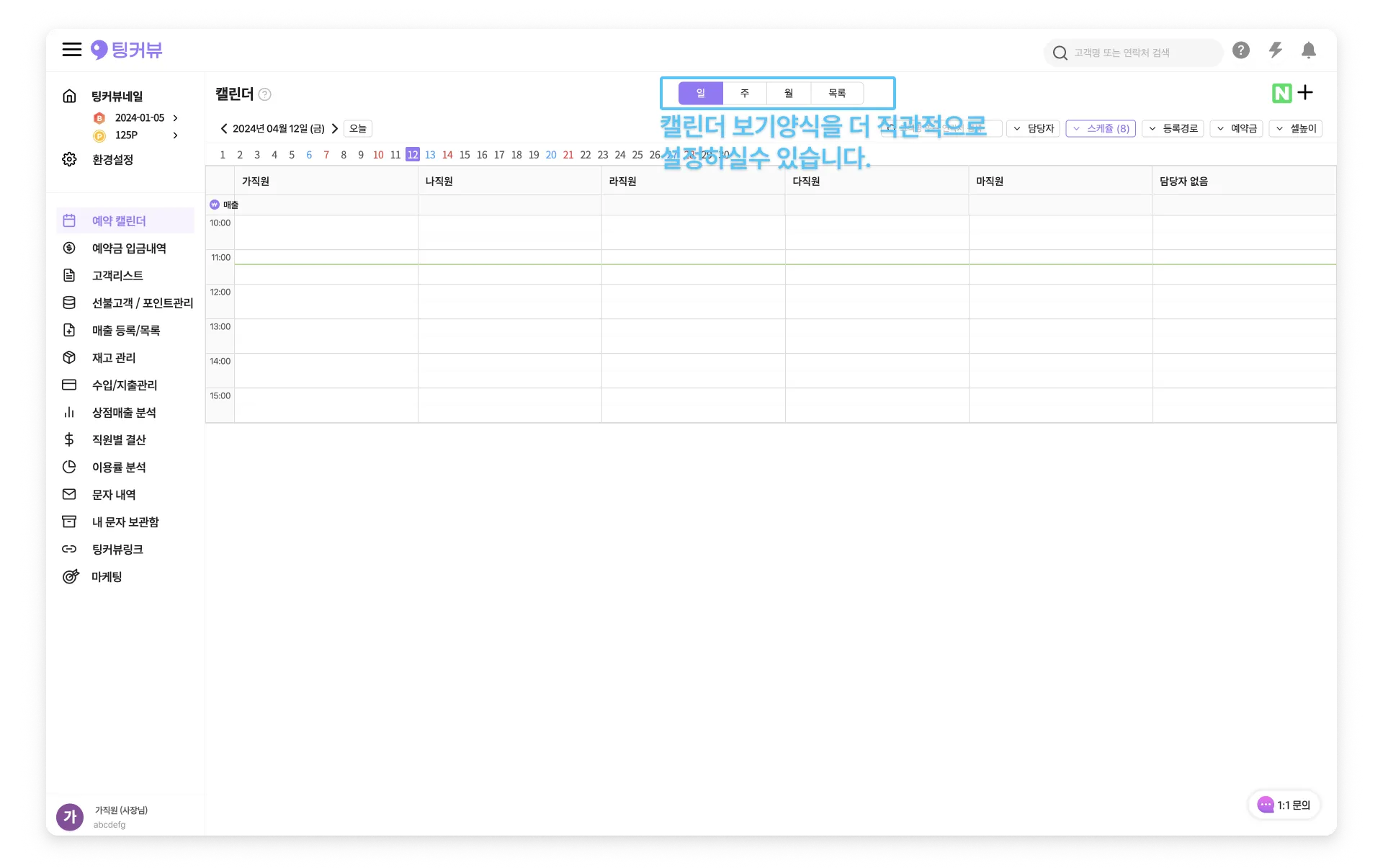The image size is (1383, 868).
Task: Open the 1:1 문의 chat bubble
Action: pyautogui.click(x=1284, y=805)
